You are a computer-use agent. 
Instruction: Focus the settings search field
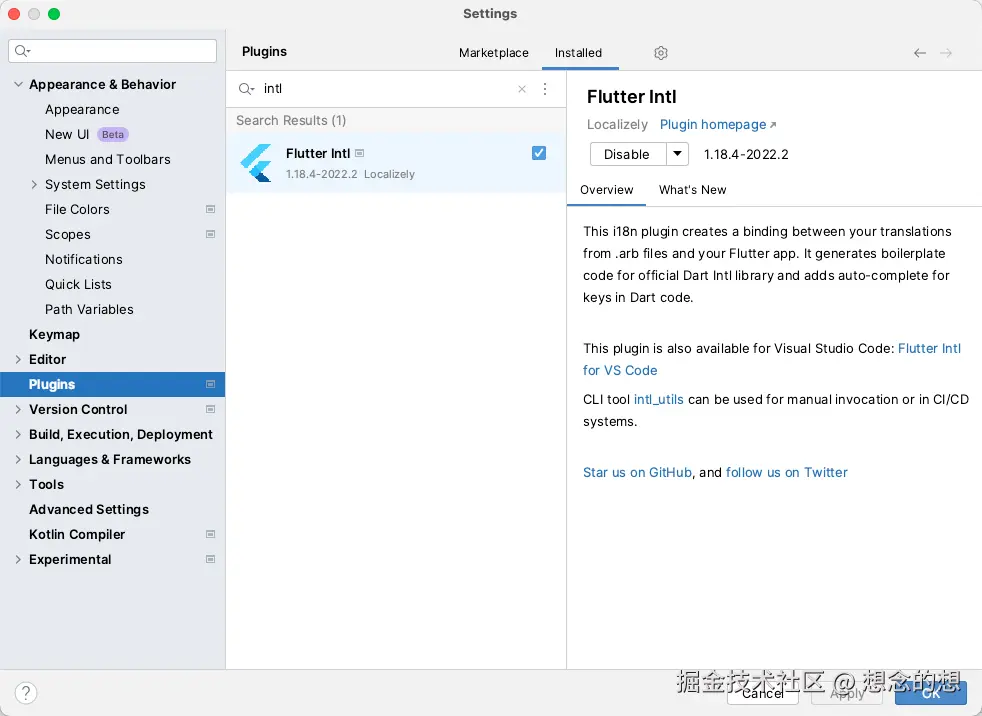tap(113, 51)
